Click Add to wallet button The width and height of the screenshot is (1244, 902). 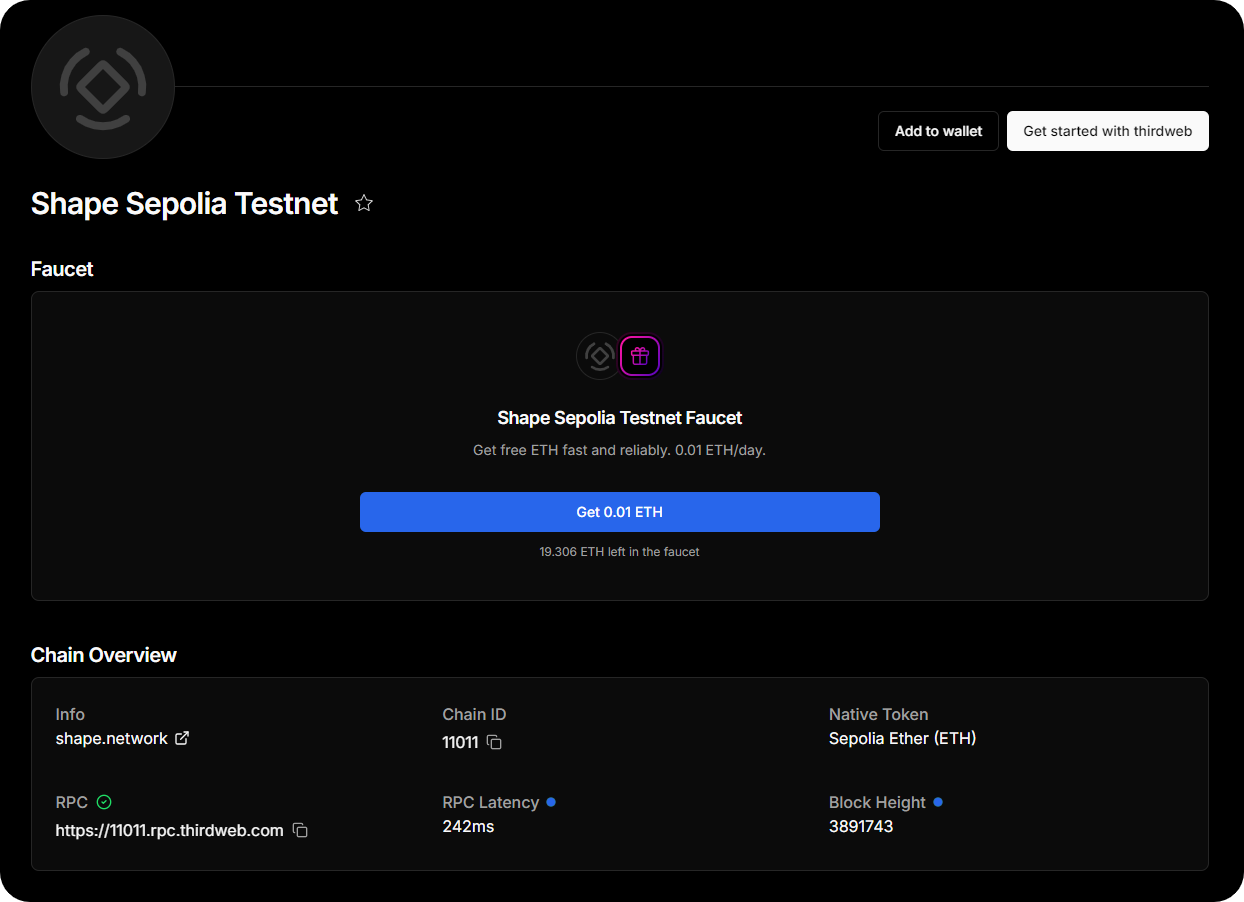coord(938,131)
